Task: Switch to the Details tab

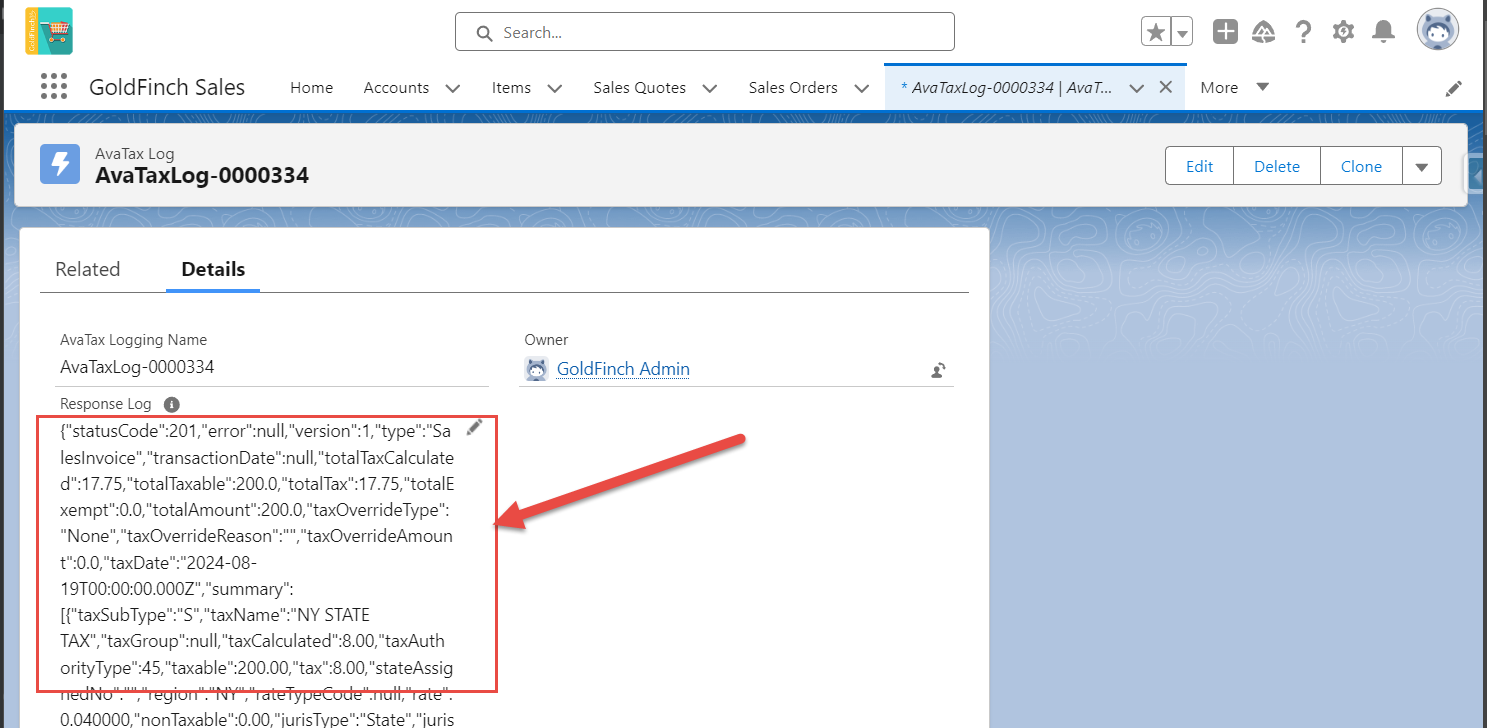Action: point(213,269)
